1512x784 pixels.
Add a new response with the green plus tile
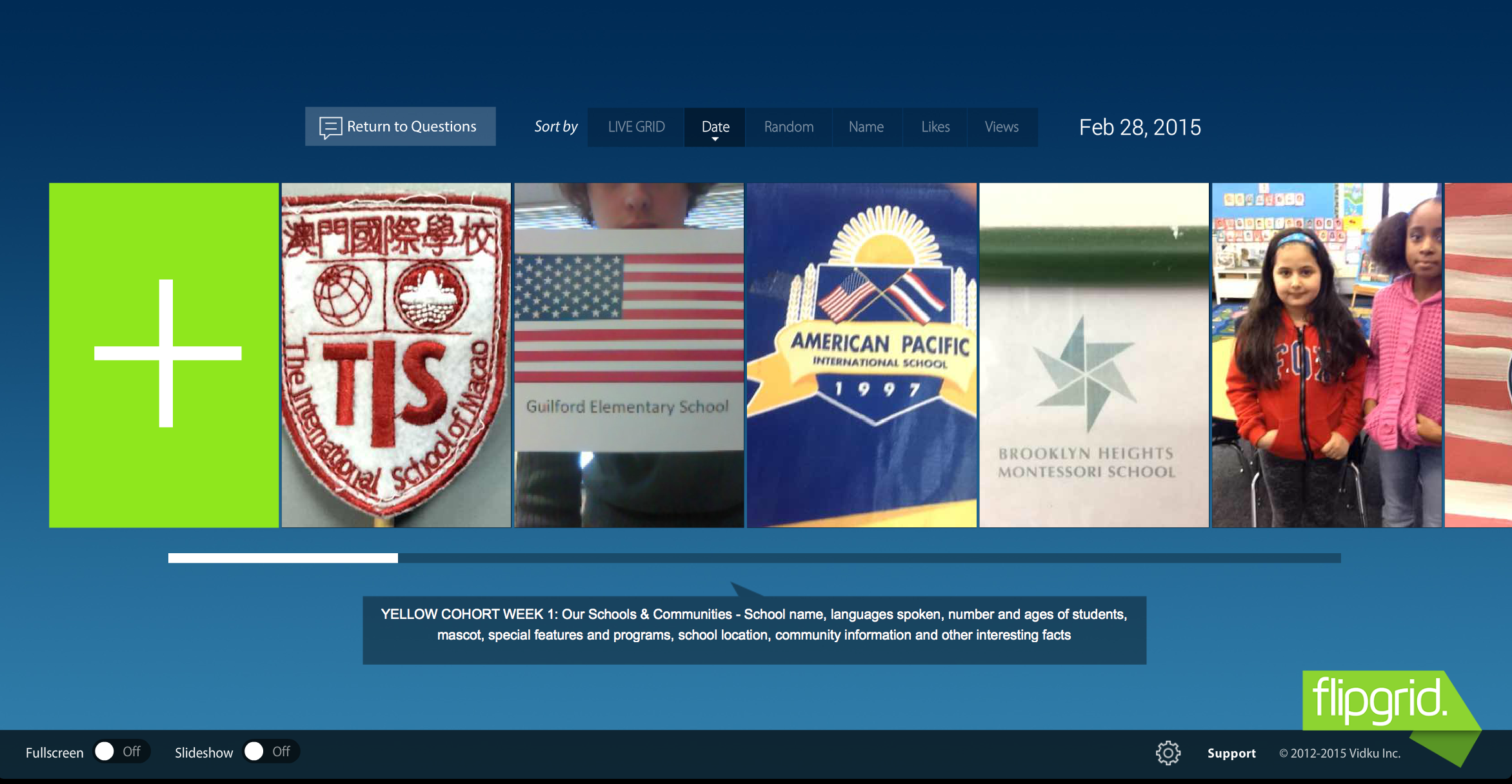click(x=164, y=355)
